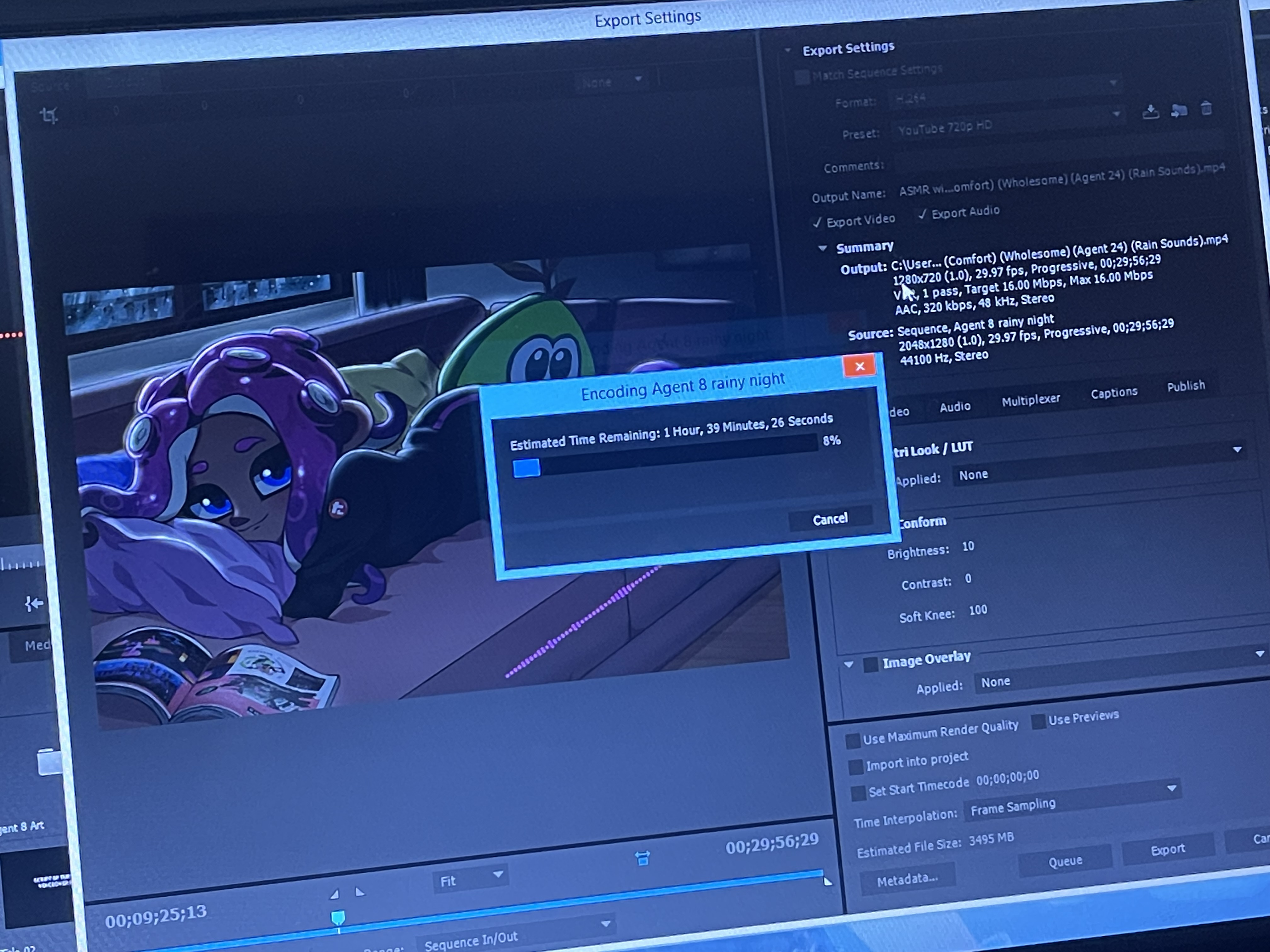Click the Soft Knee value 100

click(x=978, y=610)
